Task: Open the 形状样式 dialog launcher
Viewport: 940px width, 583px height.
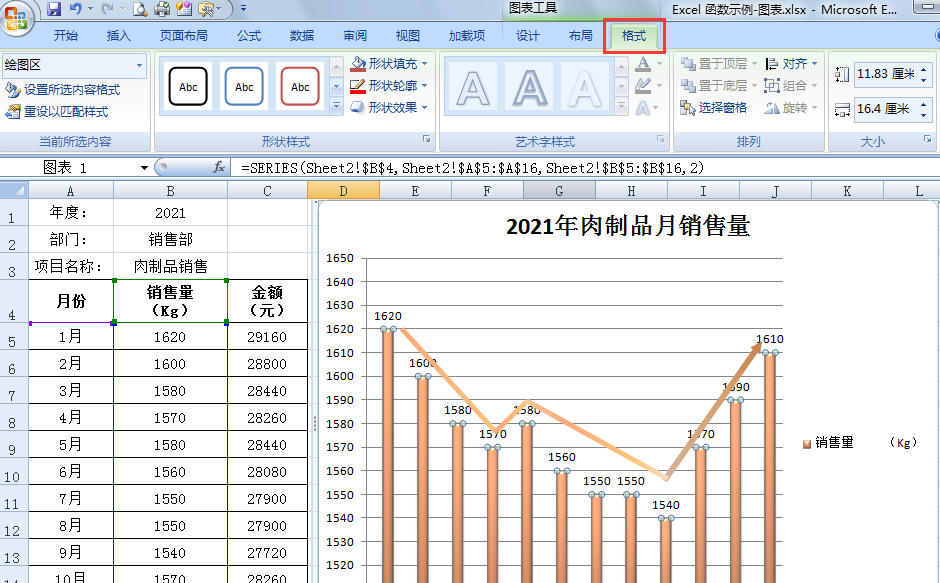Action: [426, 139]
